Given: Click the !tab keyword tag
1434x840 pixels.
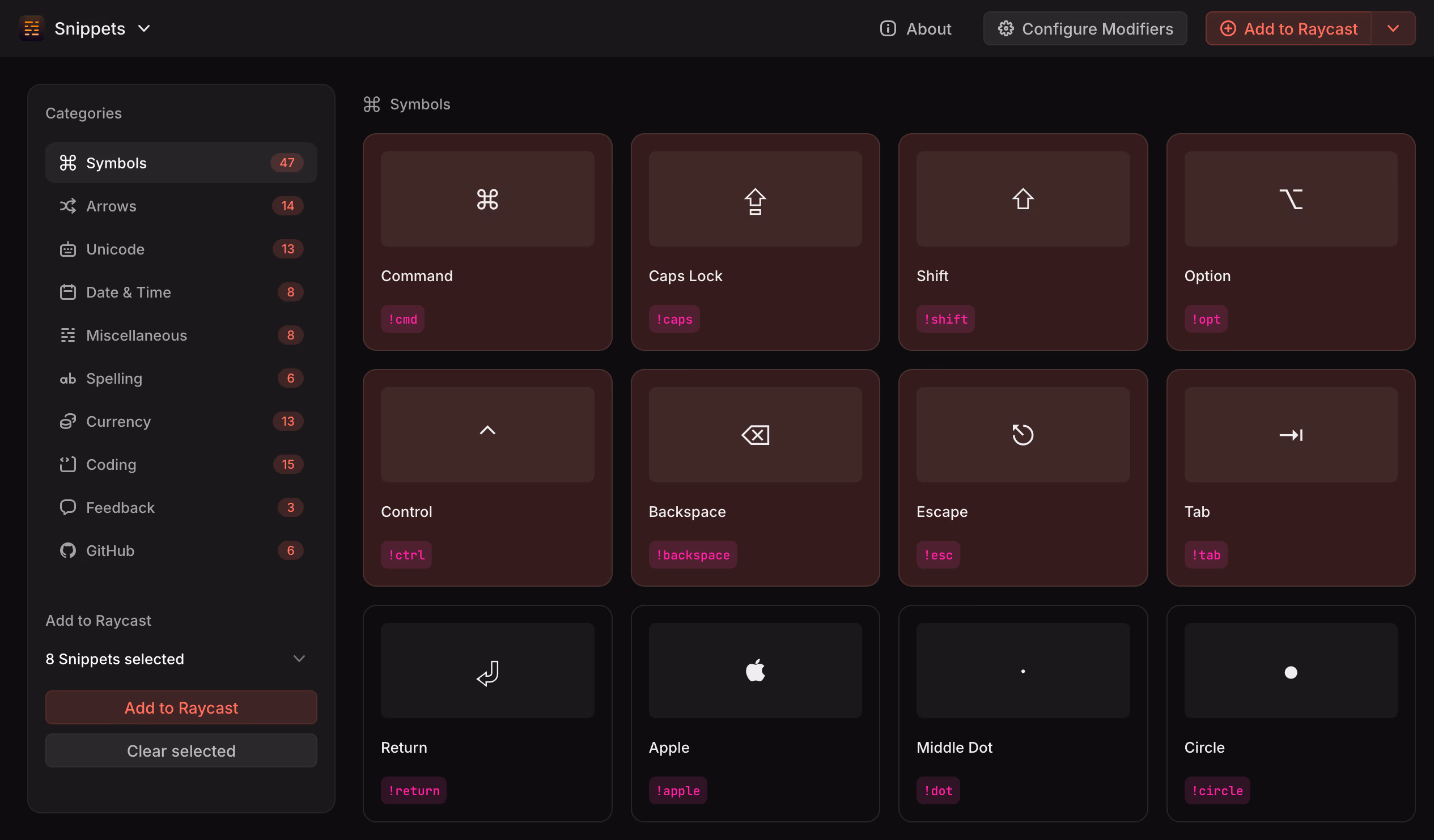Looking at the screenshot, I should click(x=1206, y=555).
